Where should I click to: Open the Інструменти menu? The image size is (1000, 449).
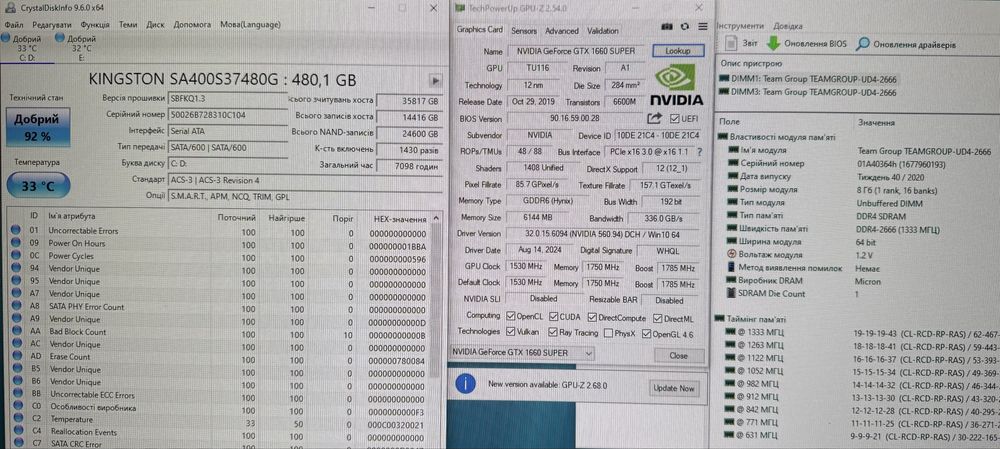(740, 26)
